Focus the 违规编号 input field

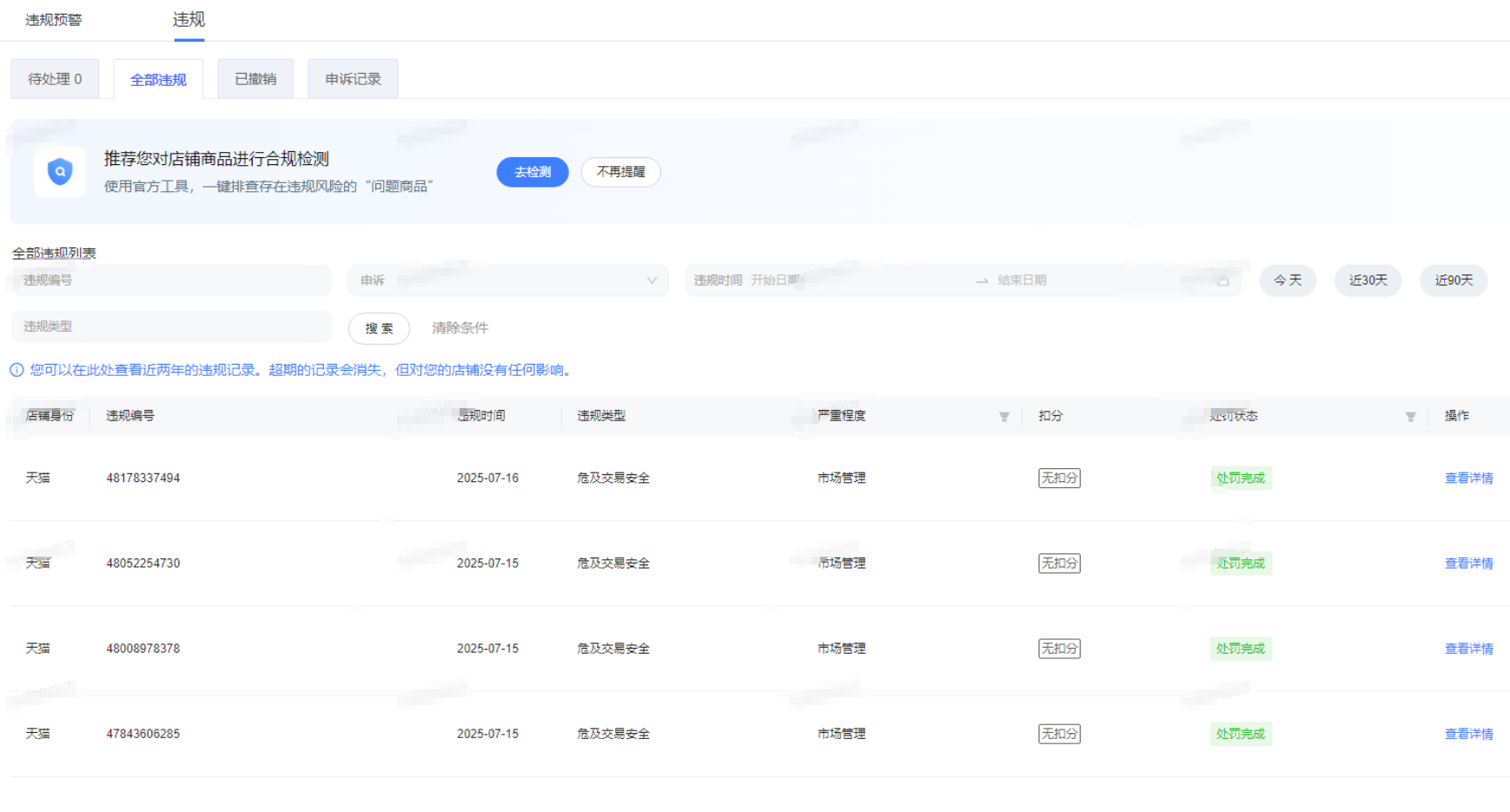171,281
